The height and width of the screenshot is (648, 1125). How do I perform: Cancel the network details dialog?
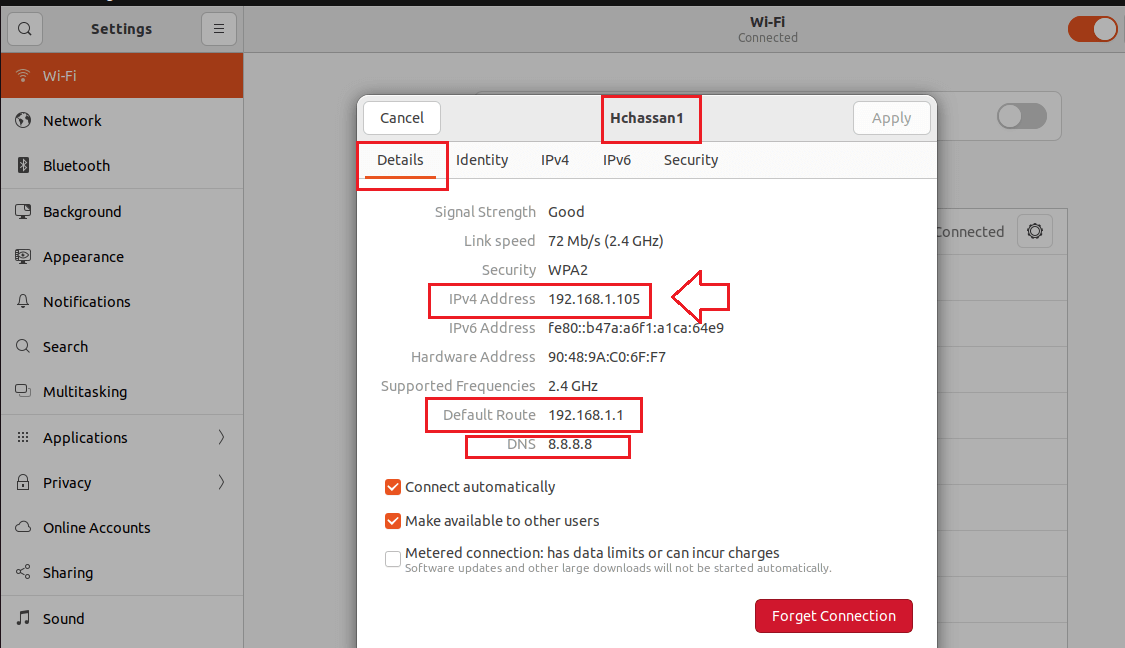(x=401, y=117)
